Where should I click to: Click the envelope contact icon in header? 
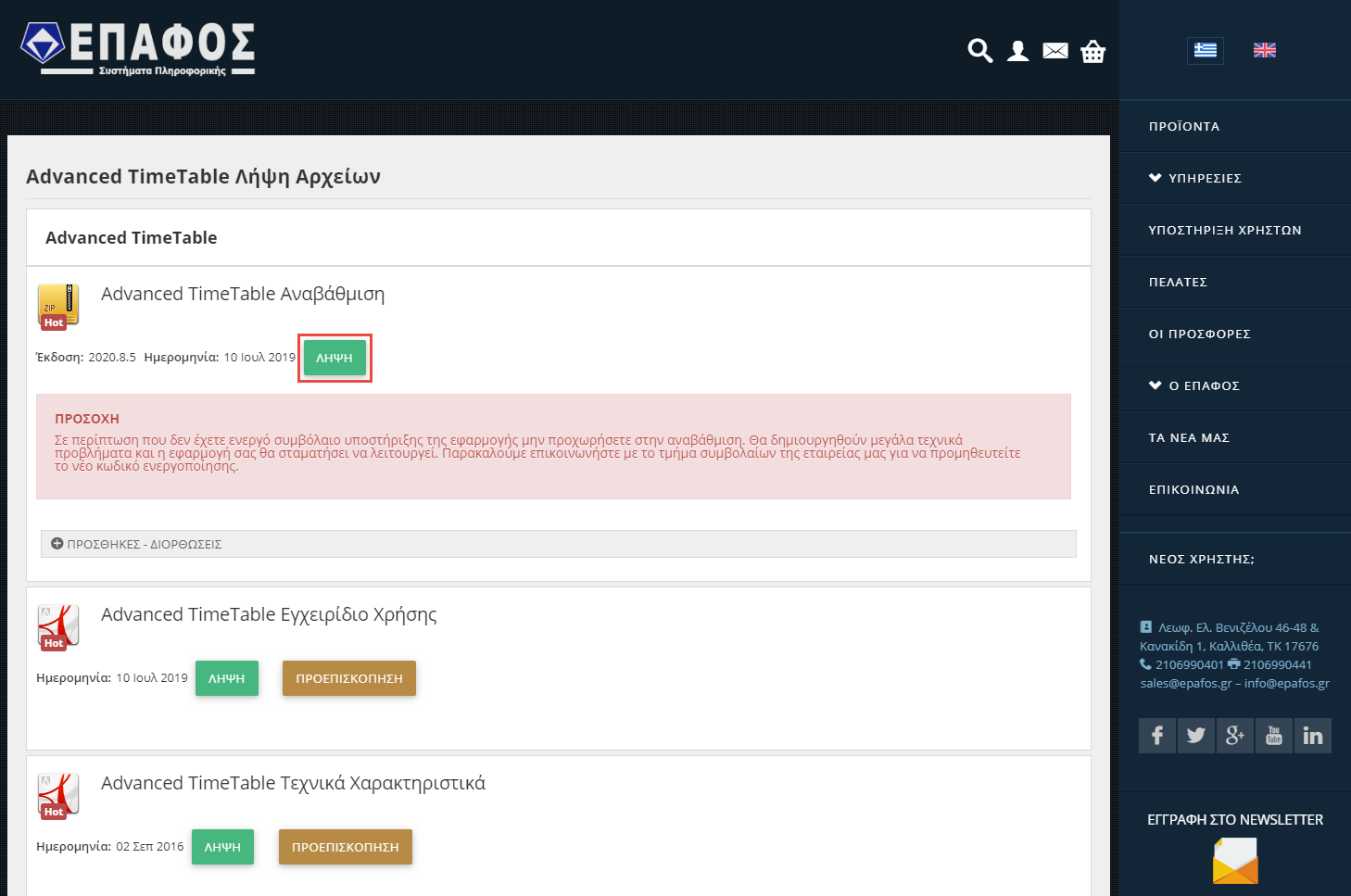pyautogui.click(x=1055, y=51)
